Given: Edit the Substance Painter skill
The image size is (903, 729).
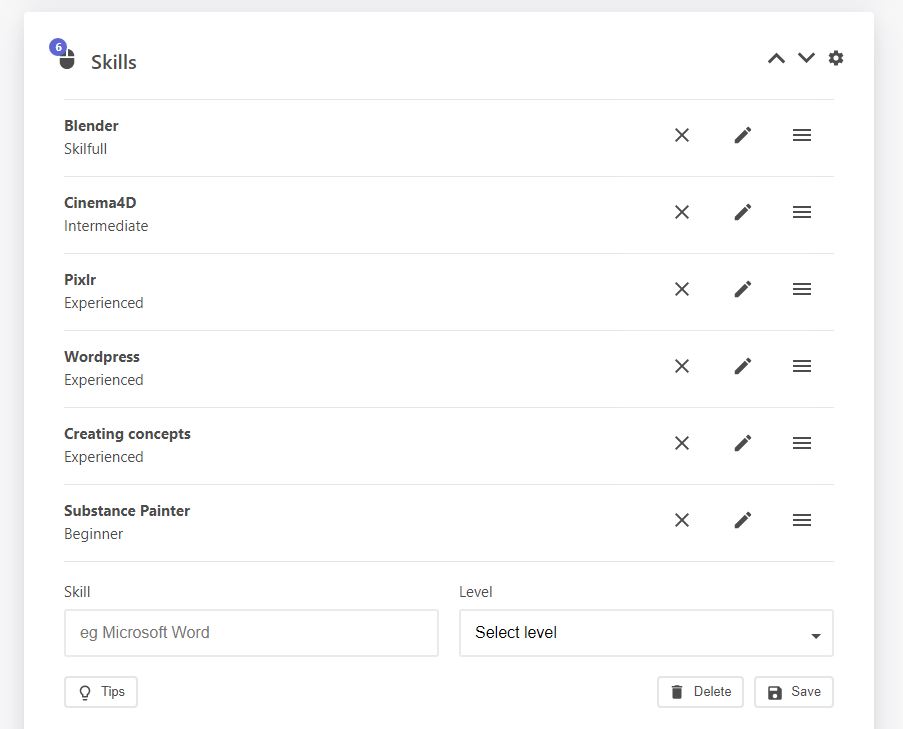Looking at the screenshot, I should point(742,520).
